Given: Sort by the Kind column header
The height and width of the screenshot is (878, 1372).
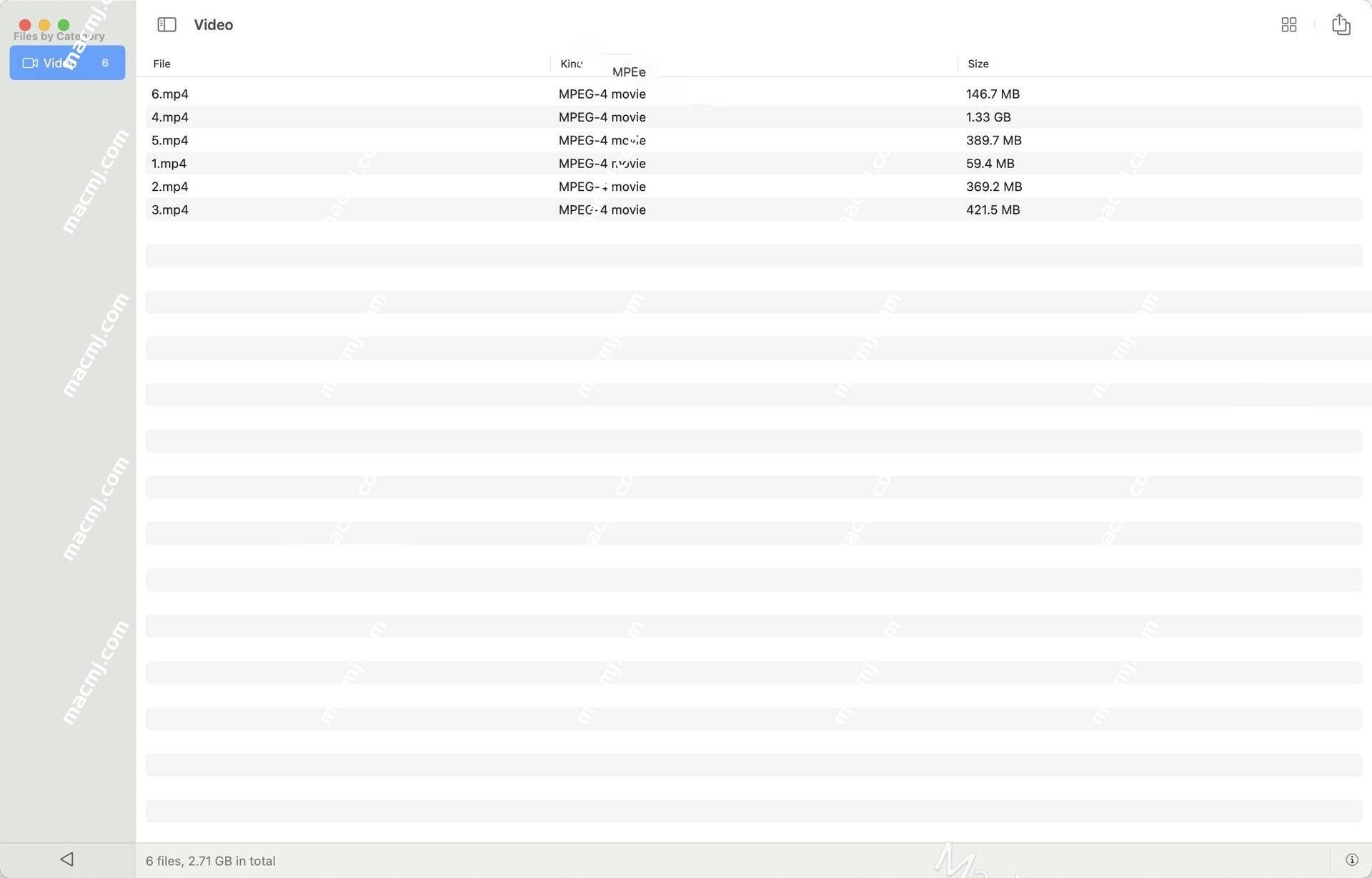Looking at the screenshot, I should pyautogui.click(x=572, y=64).
